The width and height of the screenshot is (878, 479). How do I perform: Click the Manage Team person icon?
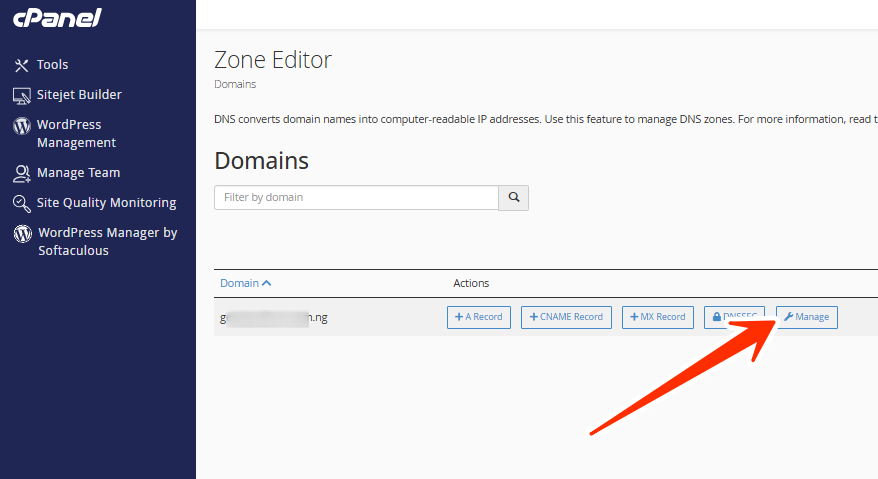coord(22,174)
